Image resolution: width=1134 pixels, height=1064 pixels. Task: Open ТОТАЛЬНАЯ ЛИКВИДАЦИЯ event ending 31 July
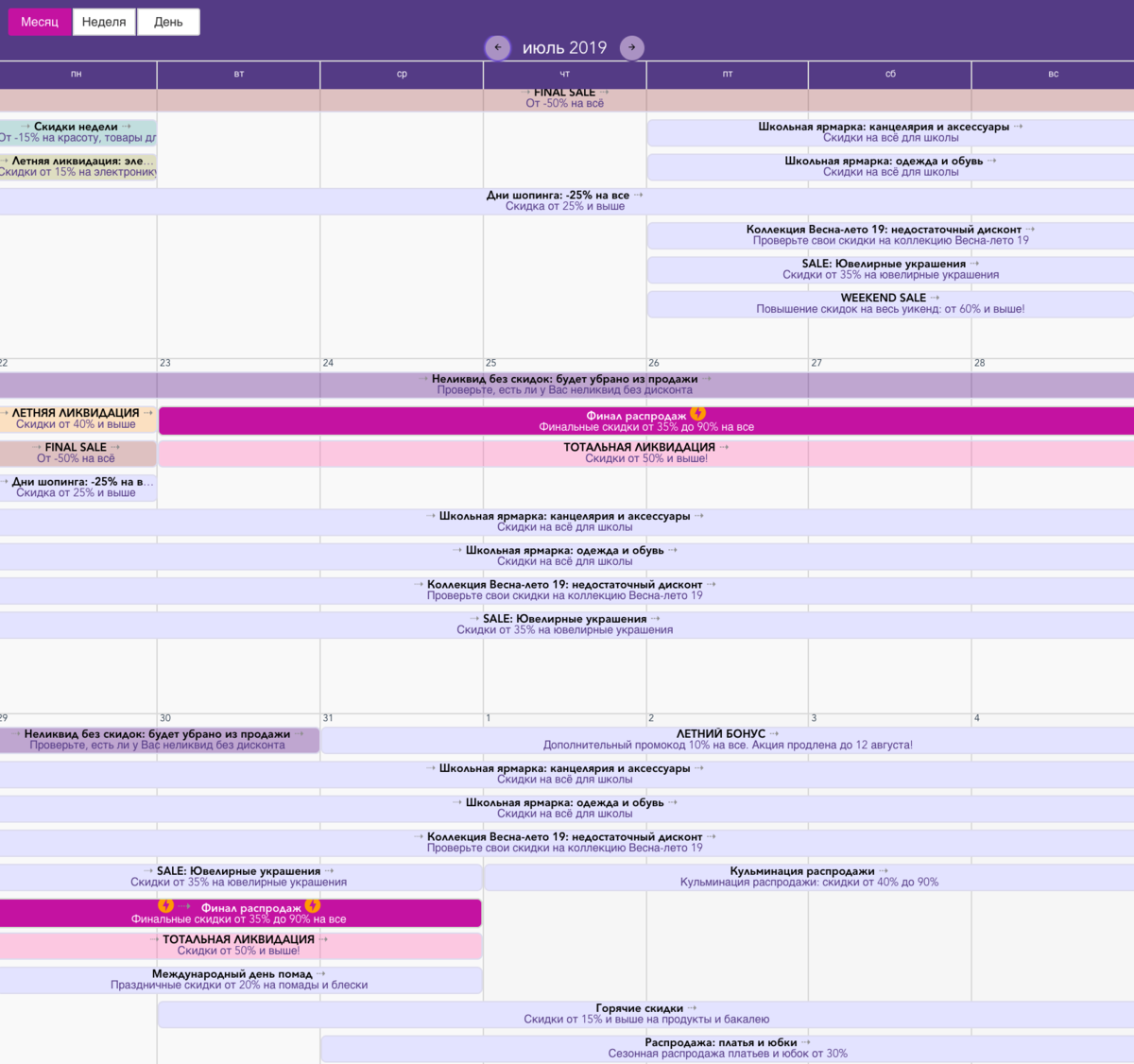click(240, 945)
